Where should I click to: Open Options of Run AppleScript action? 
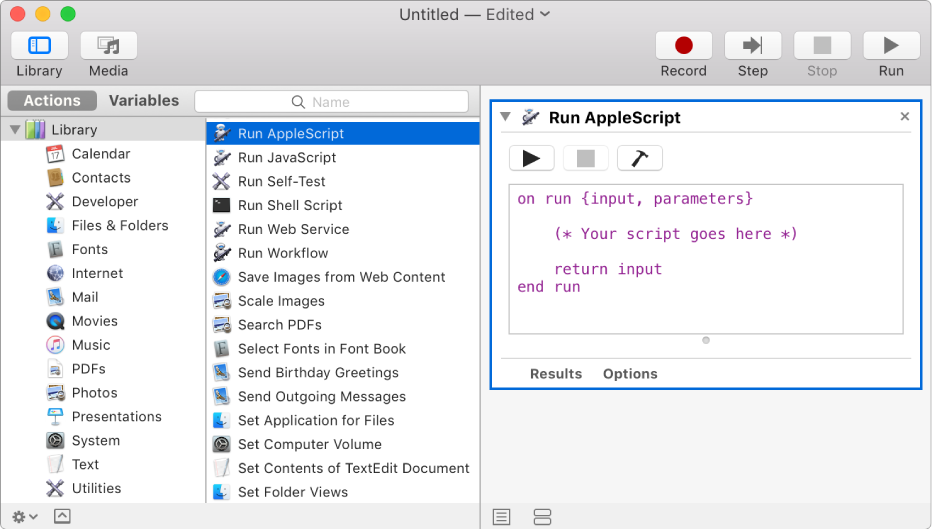[630, 374]
